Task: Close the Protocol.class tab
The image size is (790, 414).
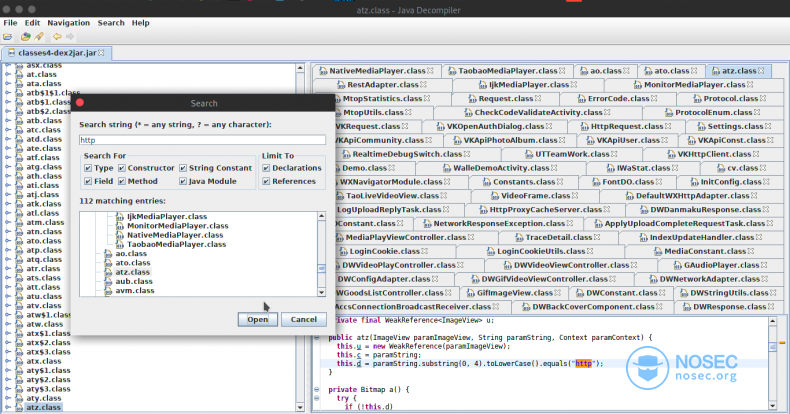Action: coord(763,99)
